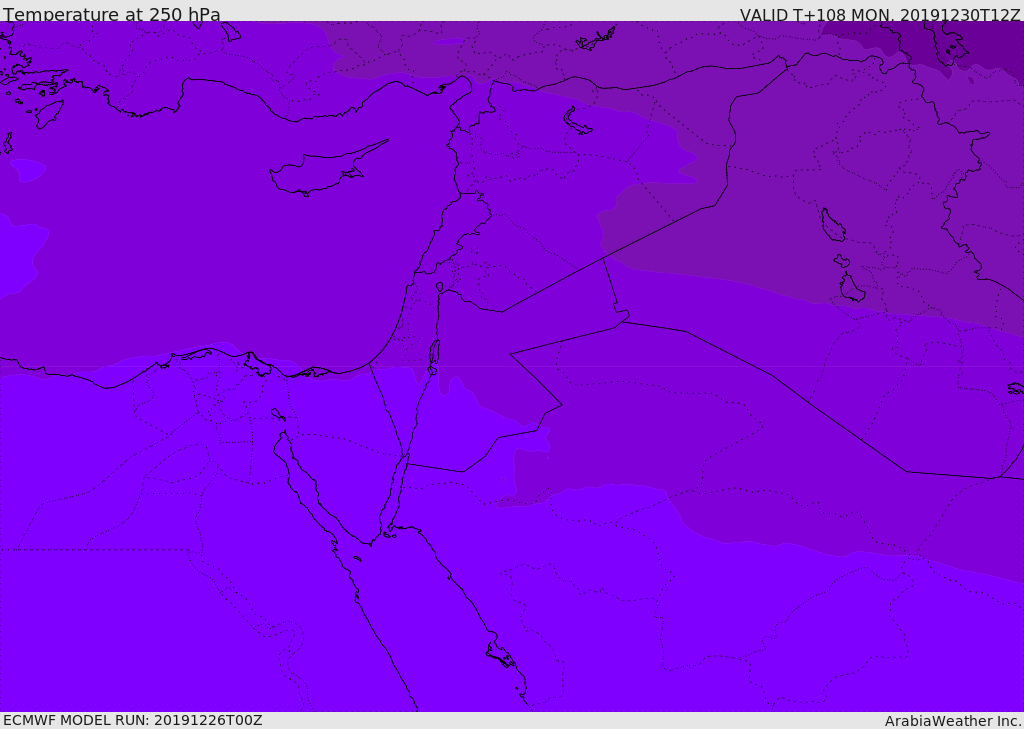Click the 'VALID T+108 MON. 20191230T12Z' label
The height and width of the screenshot is (729, 1024).
(880, 14)
